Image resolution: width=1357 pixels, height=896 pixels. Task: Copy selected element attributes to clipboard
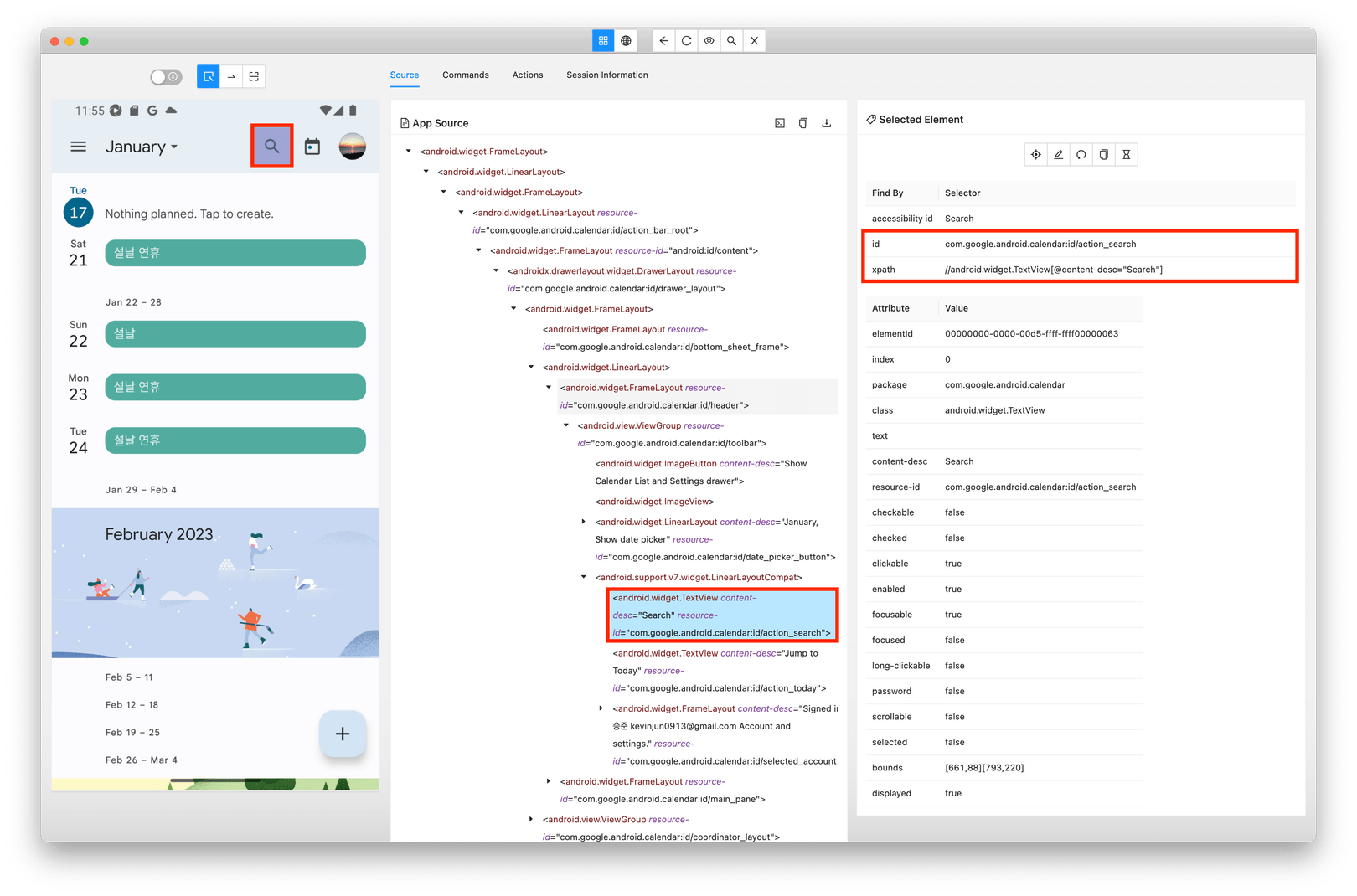click(1104, 154)
